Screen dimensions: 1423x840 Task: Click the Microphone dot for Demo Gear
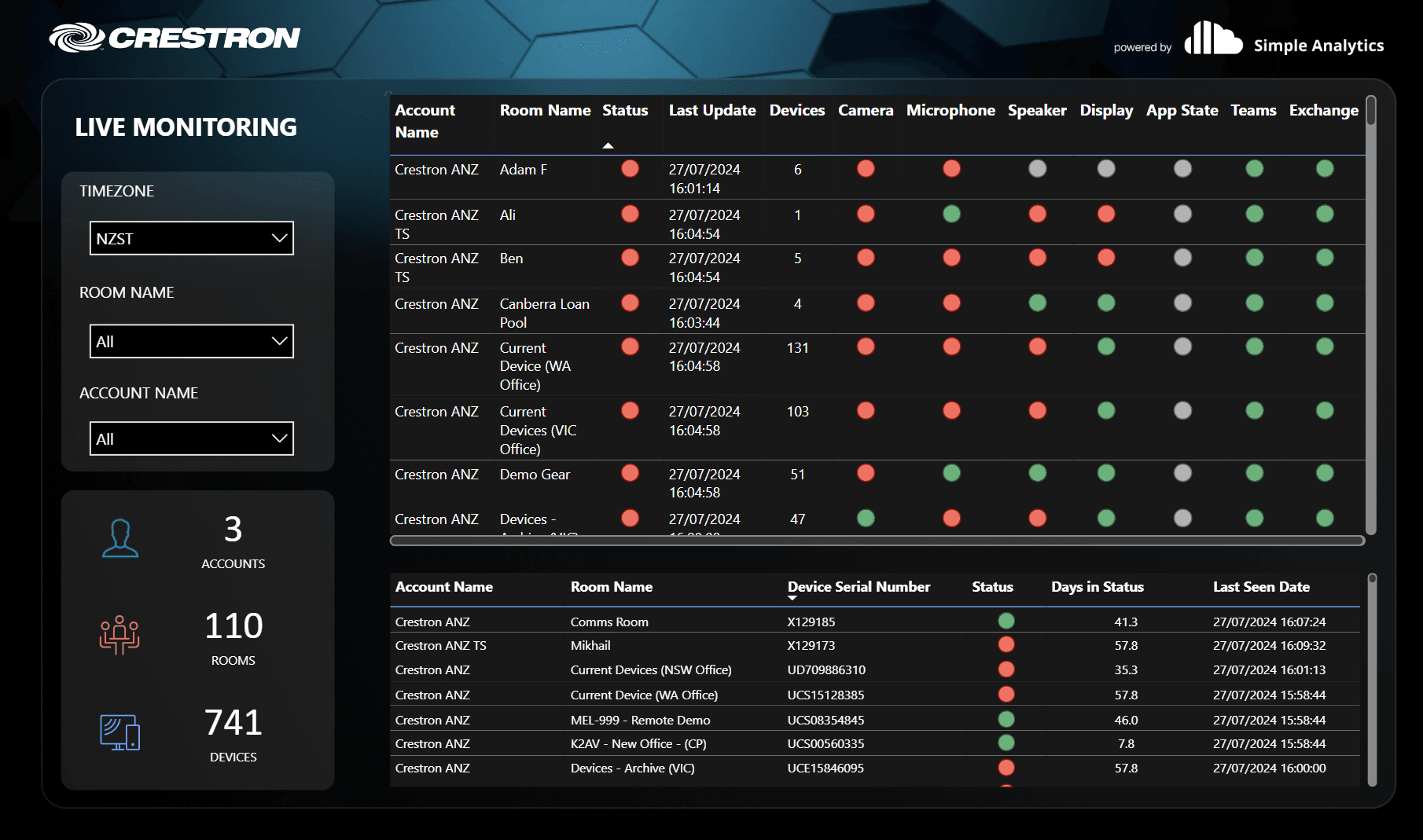coord(951,472)
